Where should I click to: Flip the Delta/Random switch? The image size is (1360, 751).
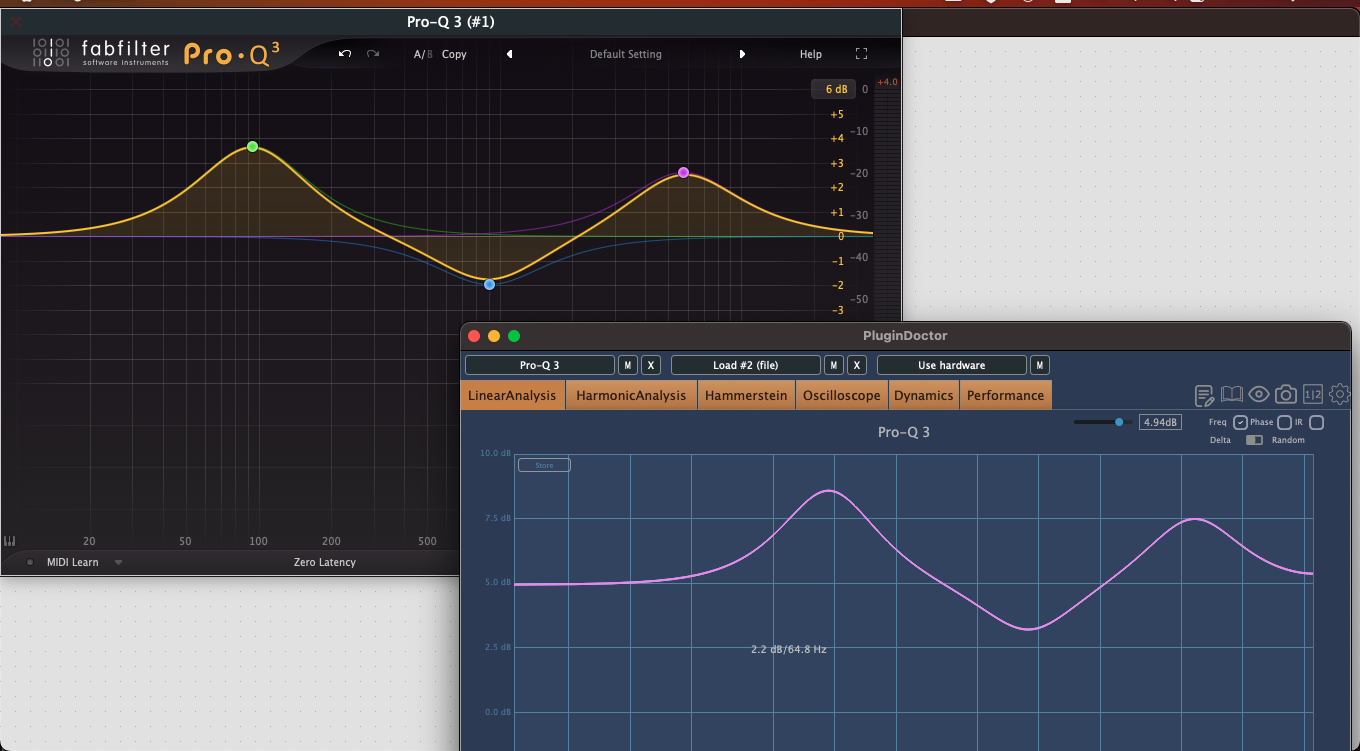tap(1254, 440)
